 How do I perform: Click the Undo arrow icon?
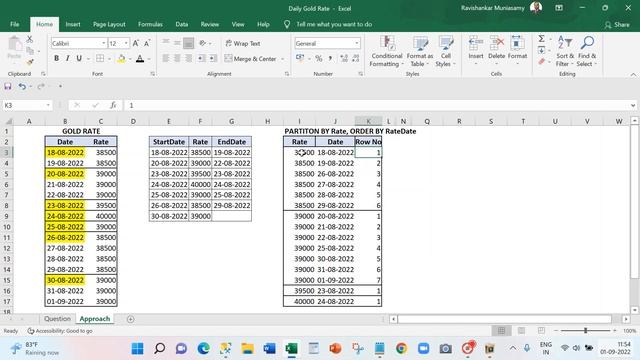pos(22,86)
